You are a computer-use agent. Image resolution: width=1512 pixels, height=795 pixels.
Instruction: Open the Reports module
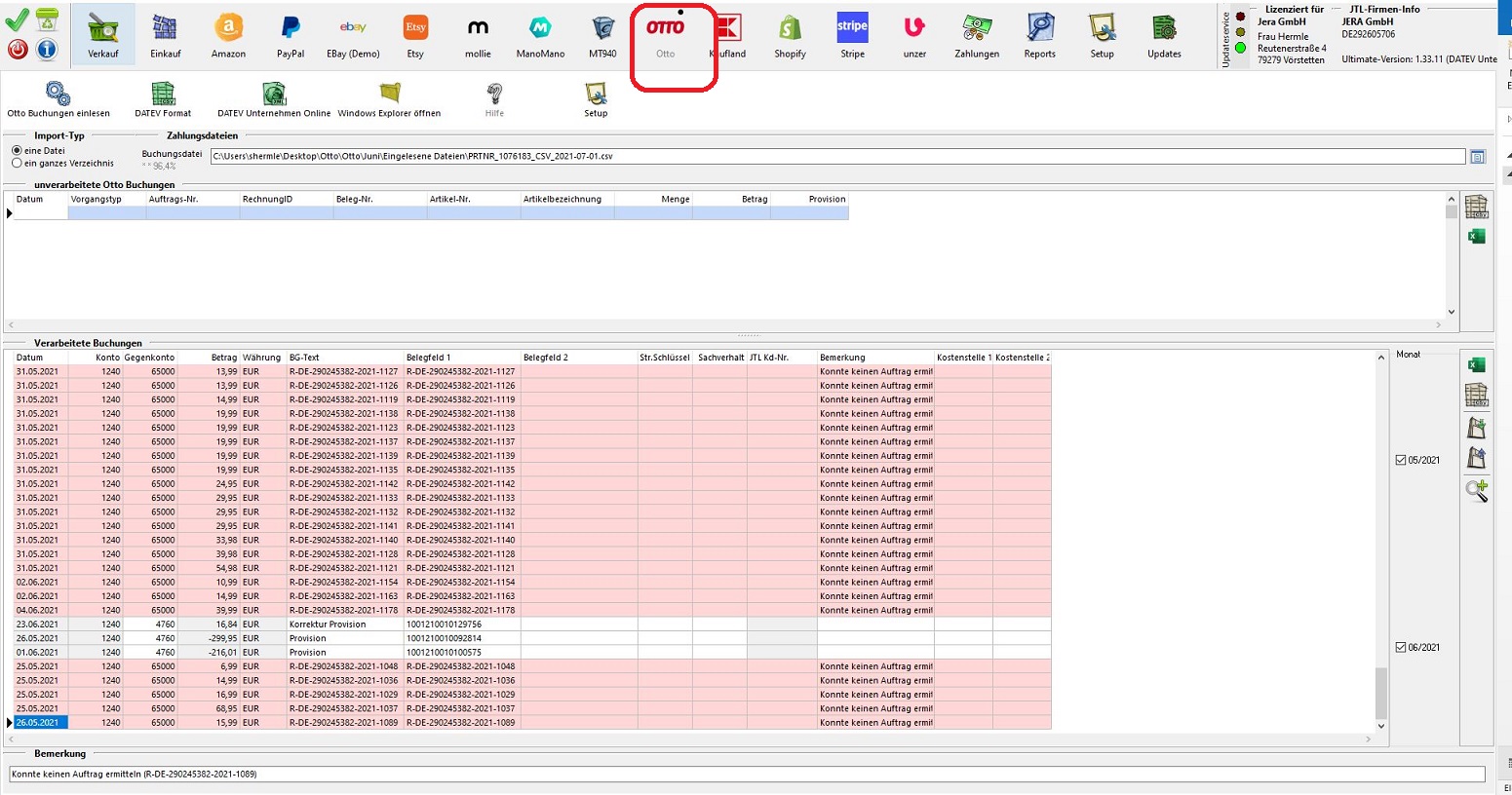pos(1039,35)
